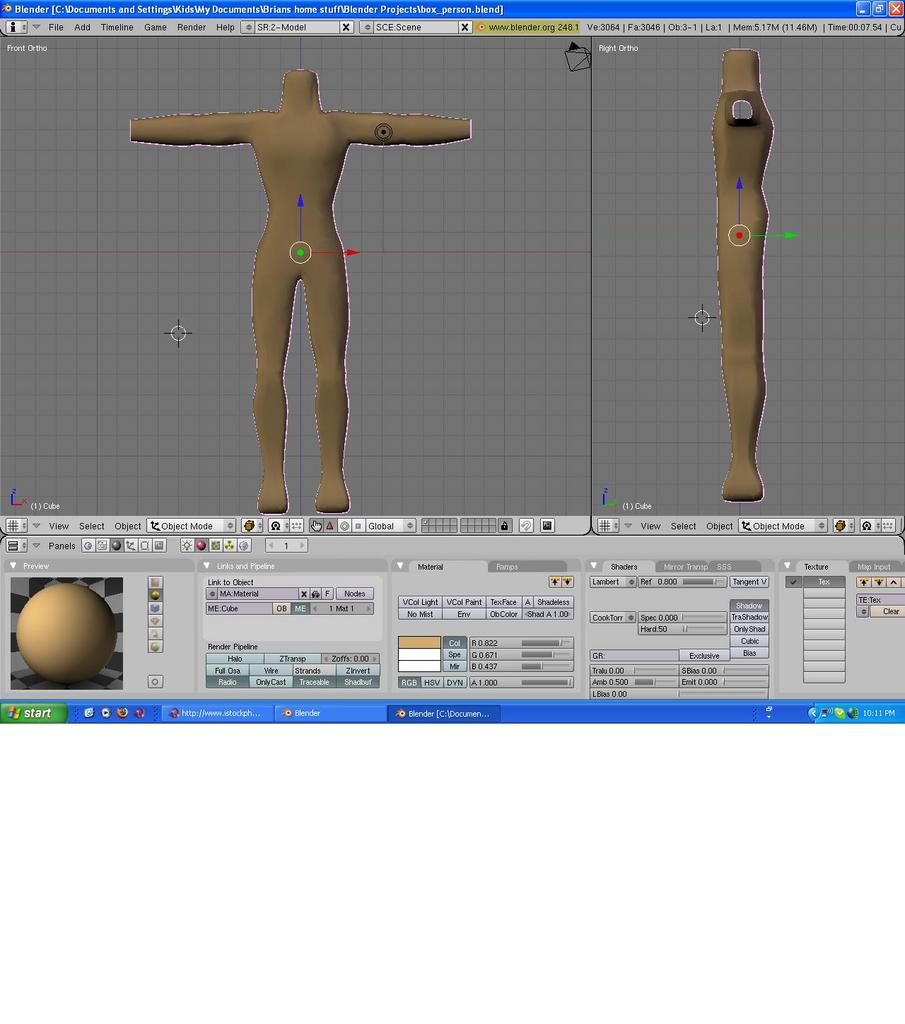Toggle Shadeless option
Image resolution: width=905 pixels, height=1024 pixels.
point(553,602)
